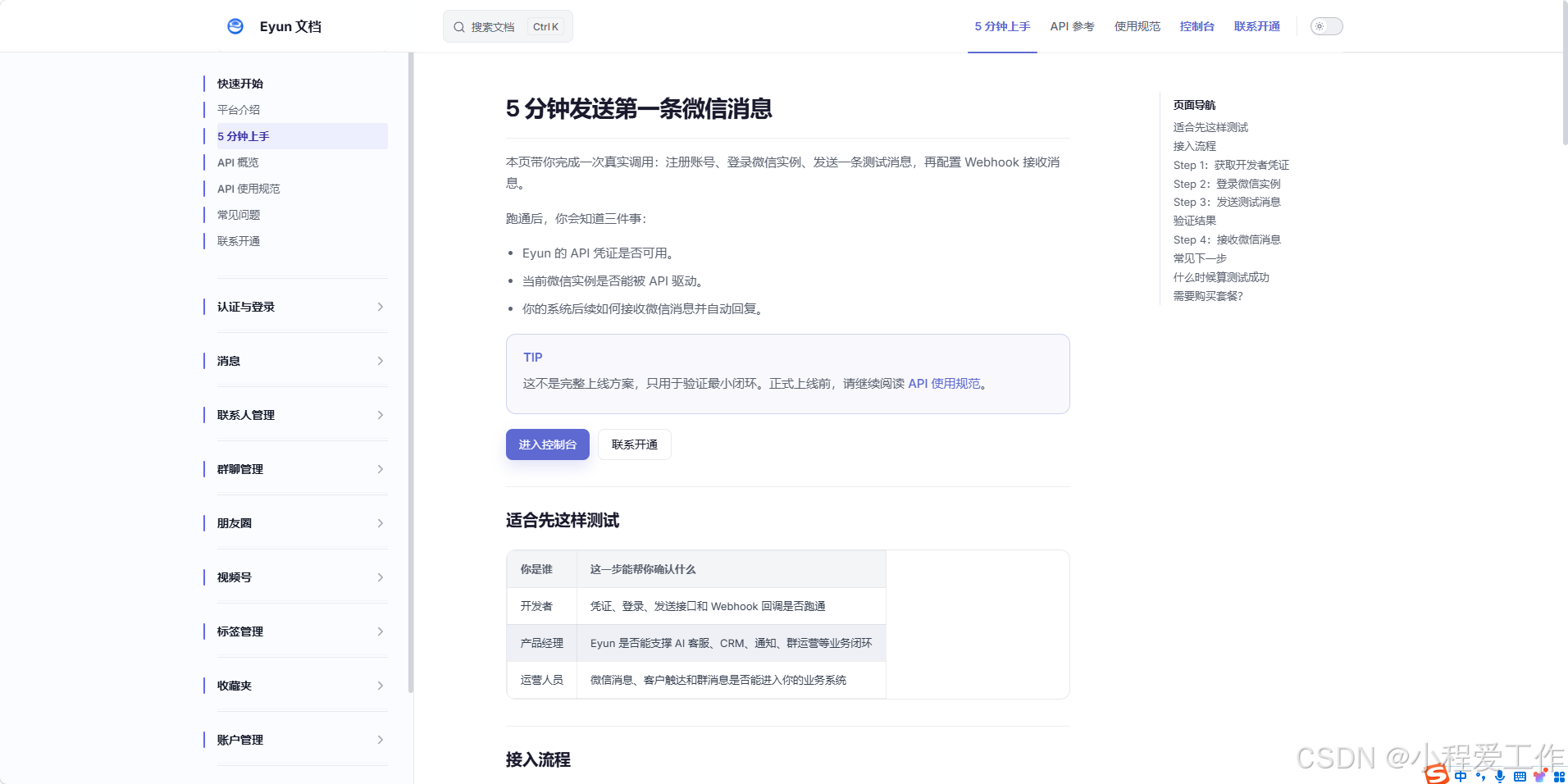Click the 5 分钟发送第一条微信消息 page title
Image resolution: width=1568 pixels, height=784 pixels.
(x=639, y=109)
